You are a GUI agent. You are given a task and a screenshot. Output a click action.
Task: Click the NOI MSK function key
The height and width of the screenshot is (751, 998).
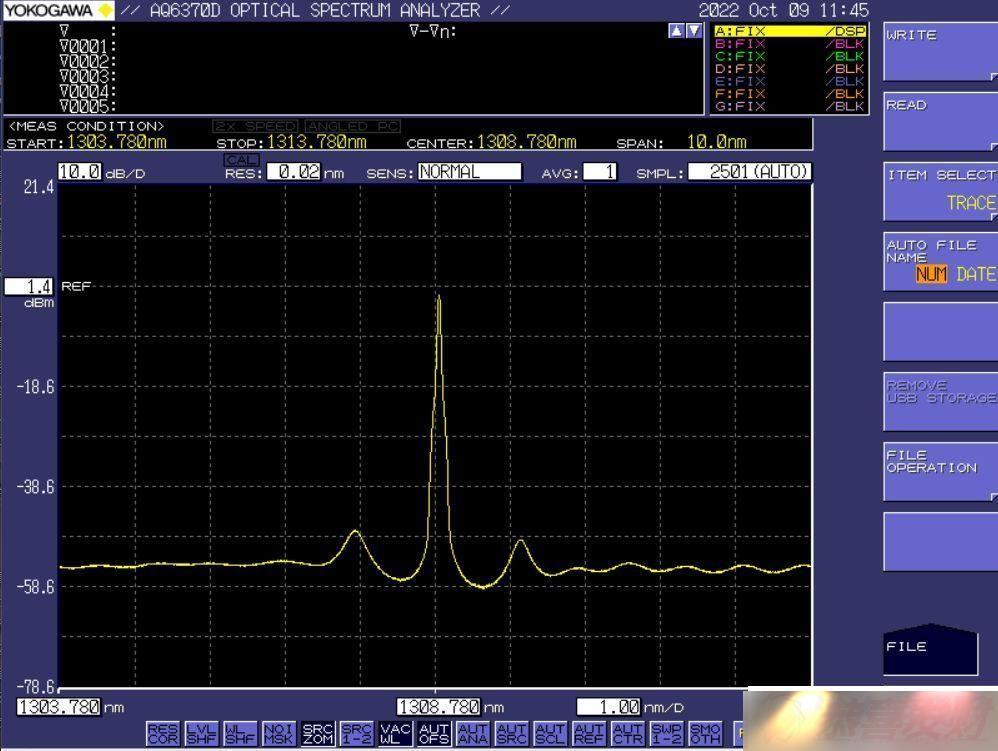click(x=279, y=733)
